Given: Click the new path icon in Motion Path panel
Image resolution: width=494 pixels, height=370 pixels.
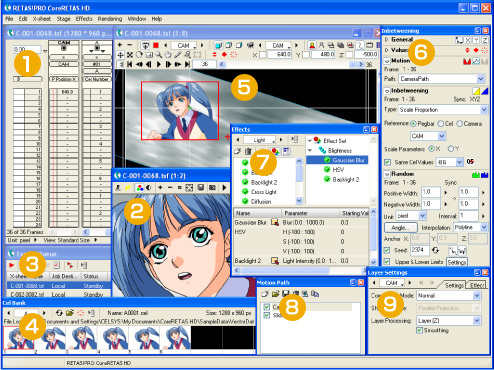Looking at the screenshot, I should tap(265, 294).
